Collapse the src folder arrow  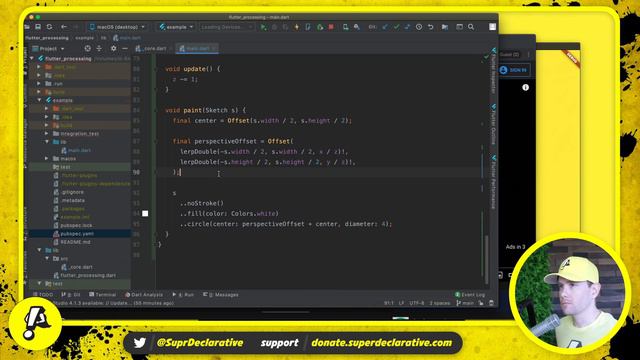click(x=47, y=258)
